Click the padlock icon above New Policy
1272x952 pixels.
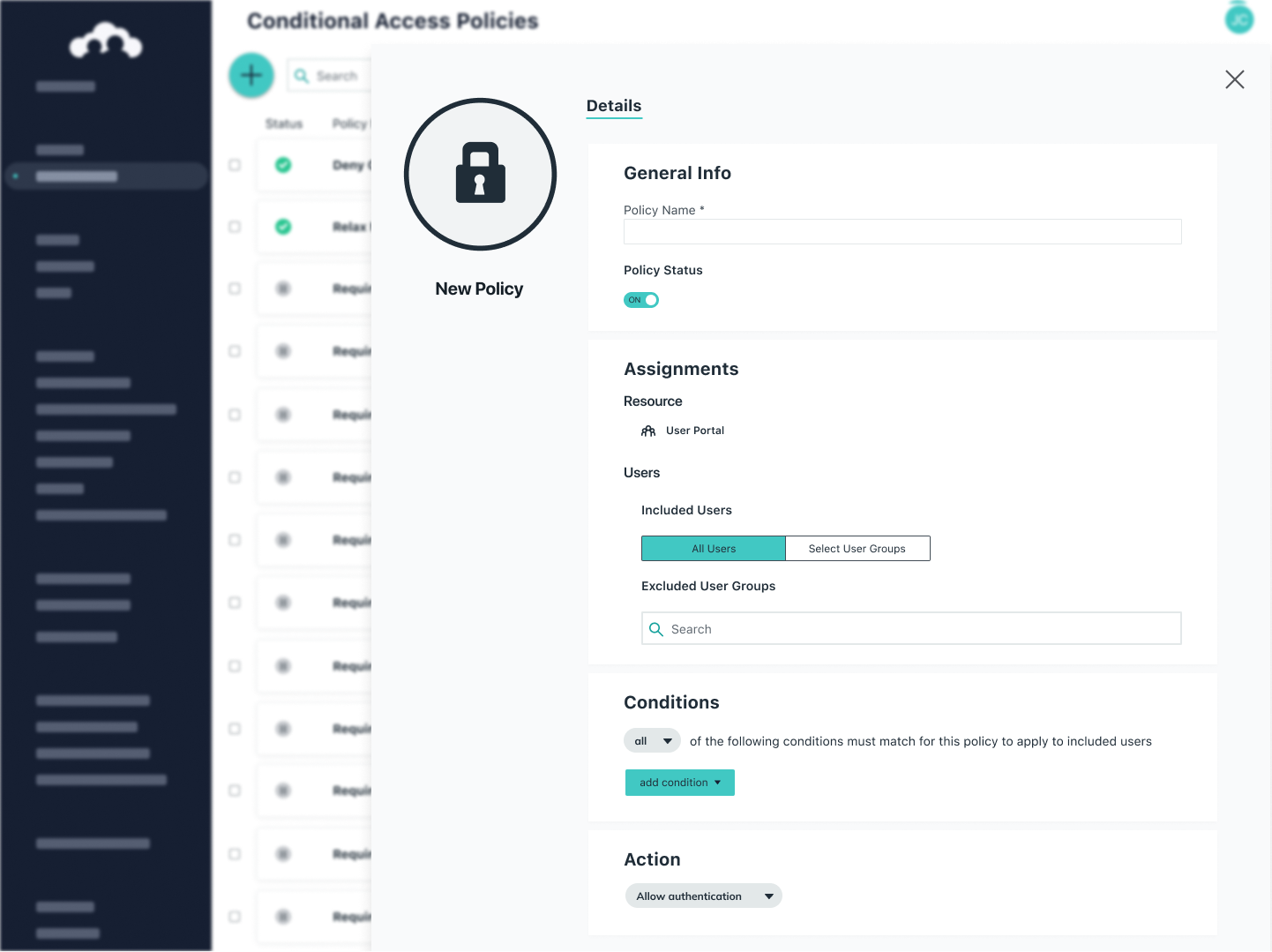pos(480,174)
